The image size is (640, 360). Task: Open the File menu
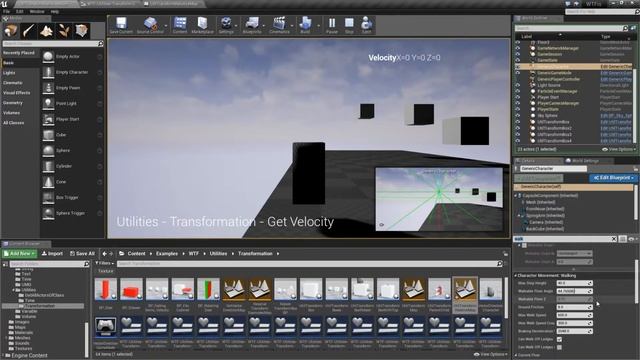pyautogui.click(x=6, y=11)
